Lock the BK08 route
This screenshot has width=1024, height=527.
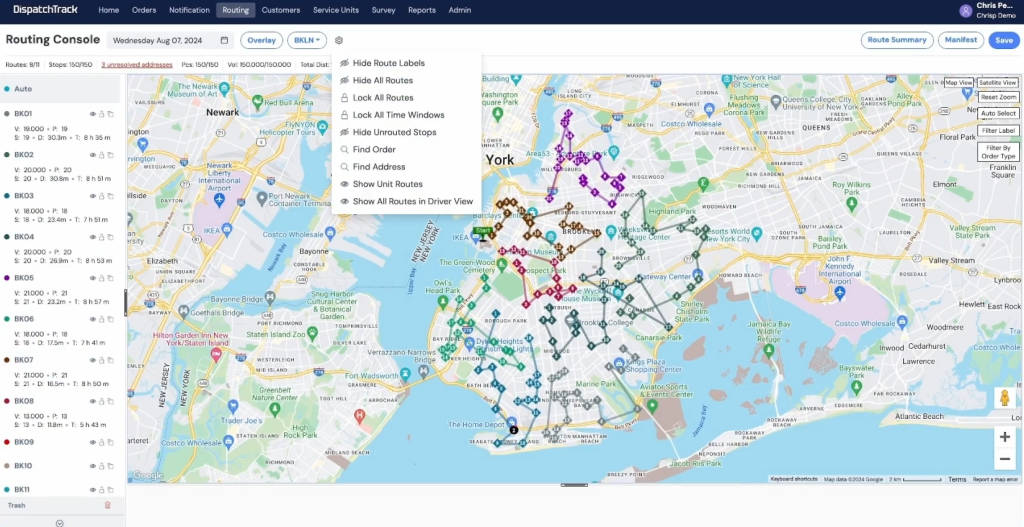click(101, 402)
